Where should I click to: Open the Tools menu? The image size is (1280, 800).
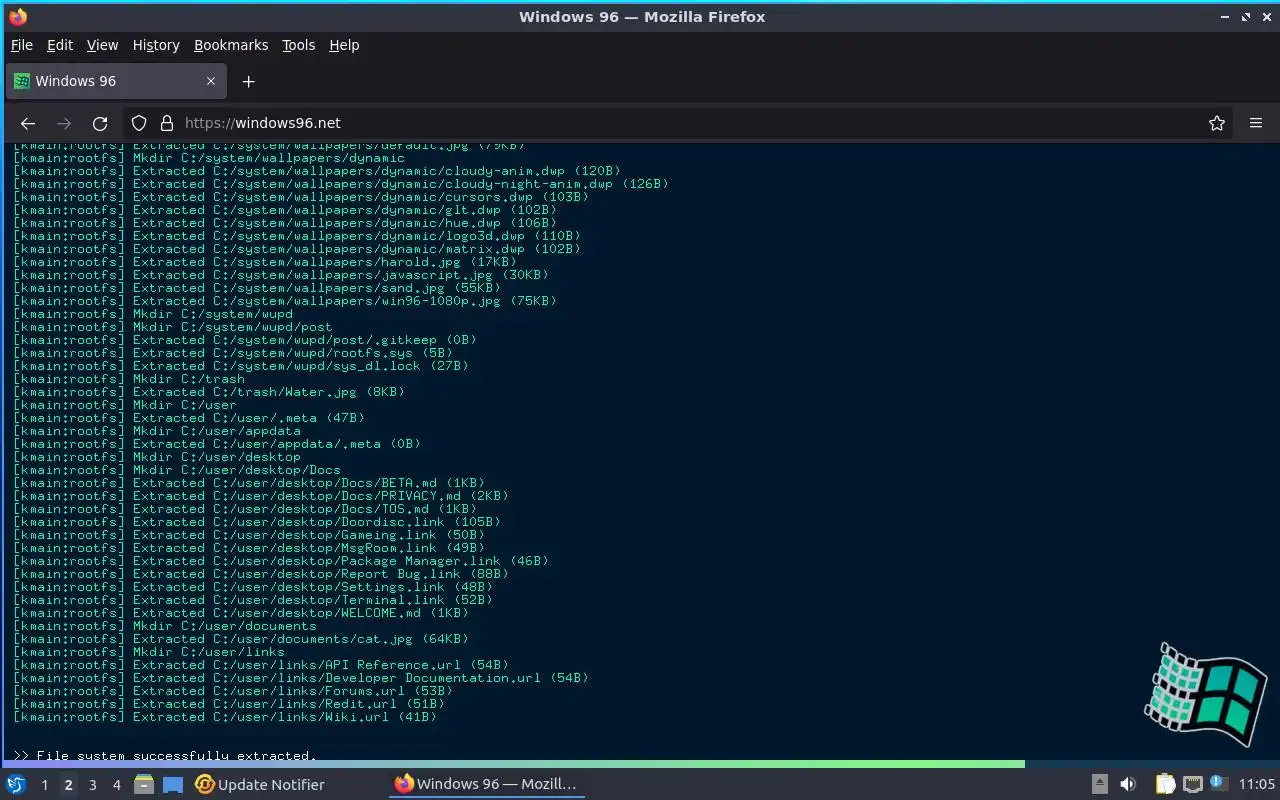coord(298,45)
